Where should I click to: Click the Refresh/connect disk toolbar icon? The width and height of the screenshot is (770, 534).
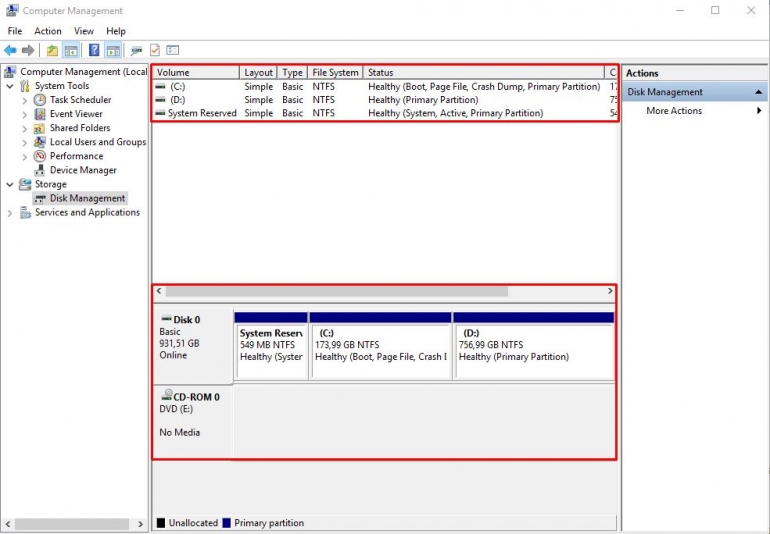(x=137, y=50)
